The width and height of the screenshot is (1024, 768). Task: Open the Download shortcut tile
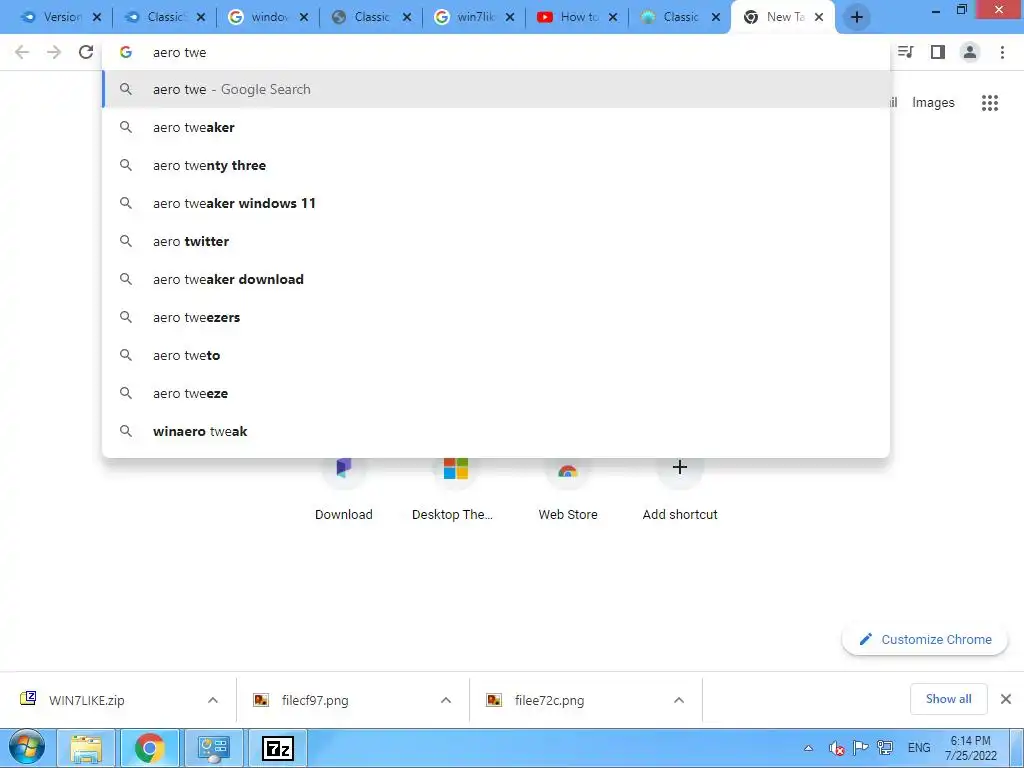[344, 490]
